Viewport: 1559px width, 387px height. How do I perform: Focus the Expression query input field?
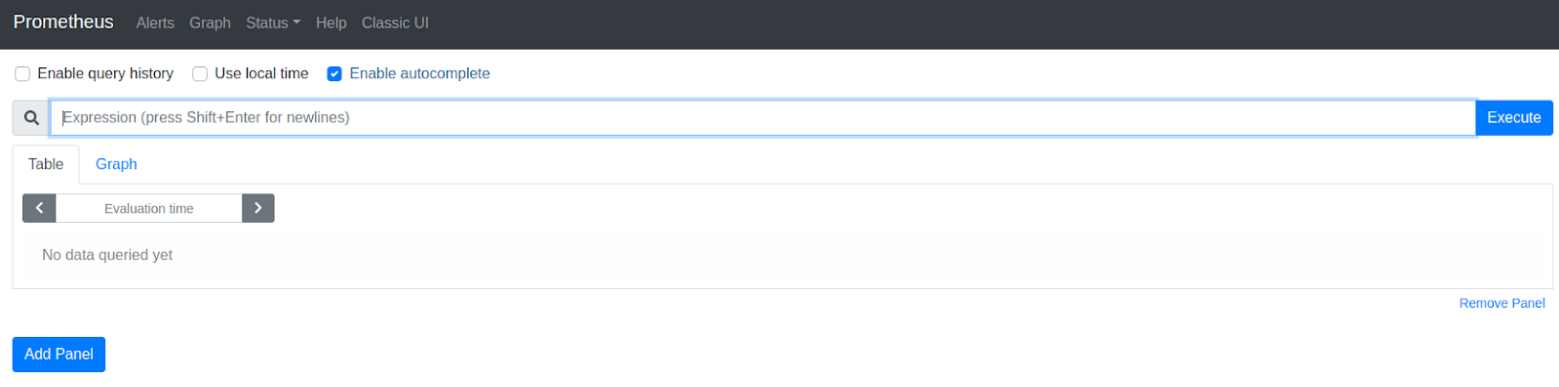pos(763,118)
